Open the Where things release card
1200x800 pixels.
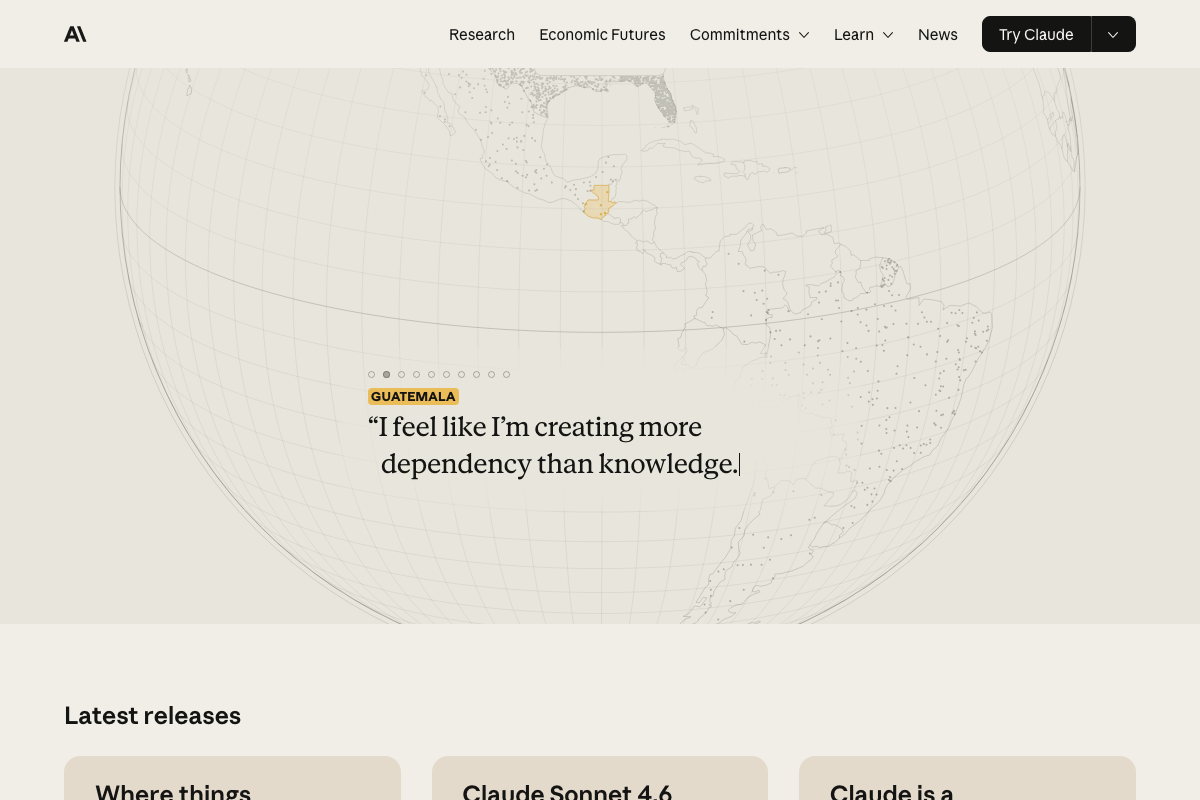232,778
